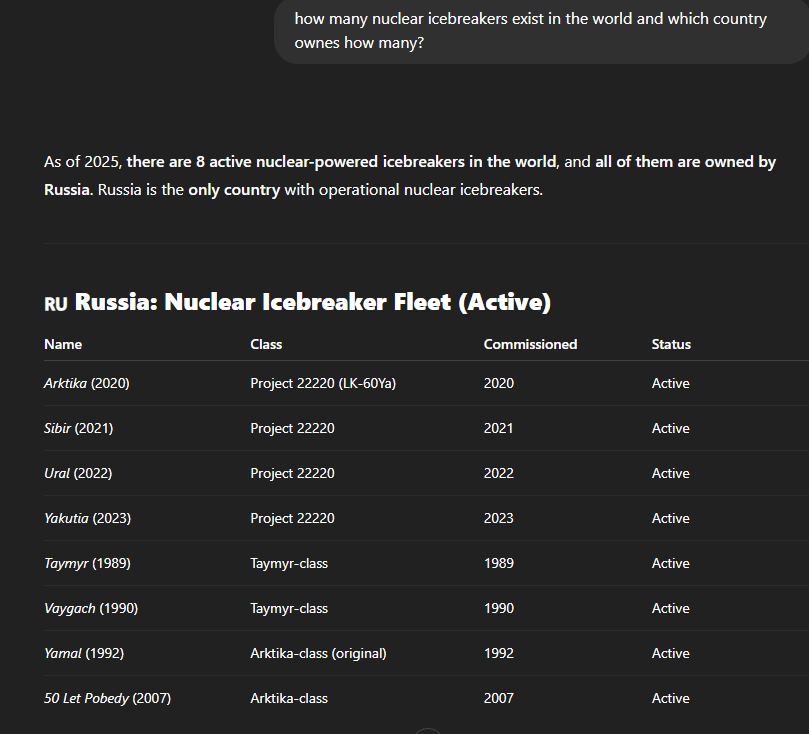Click 'Active' status in the Vaygach row

[671, 608]
